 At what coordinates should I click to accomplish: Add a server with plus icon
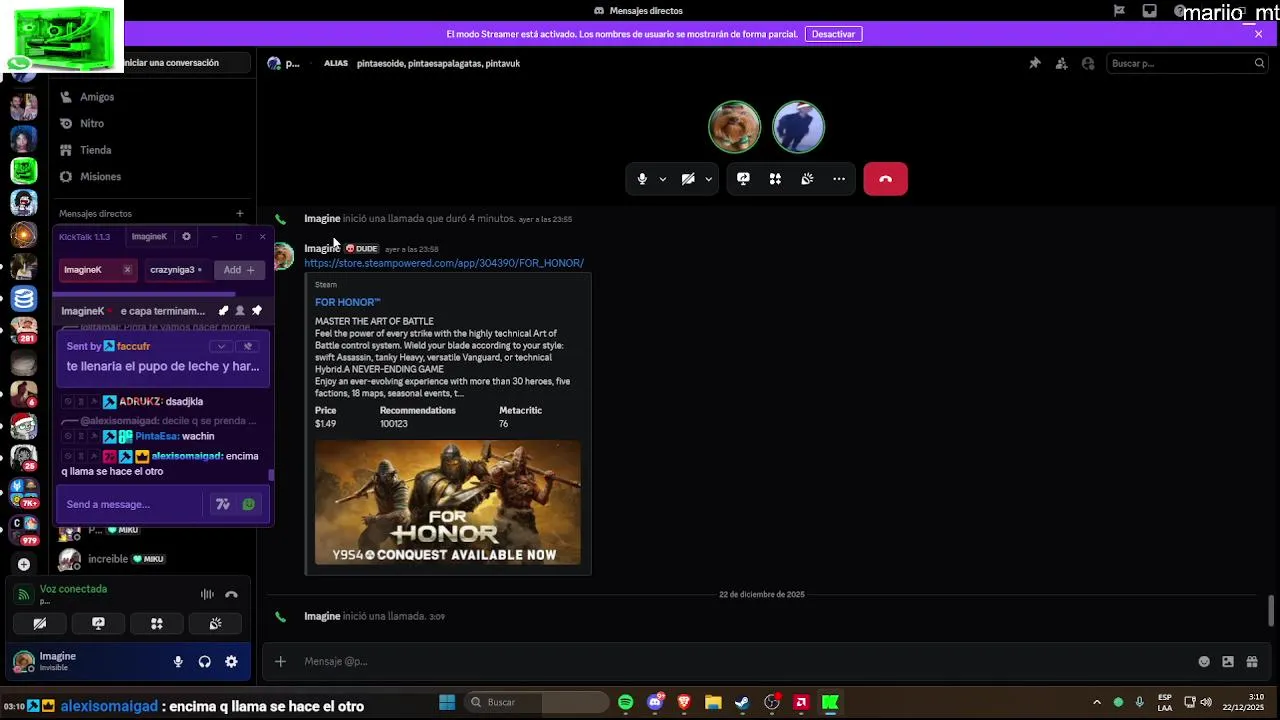point(24,564)
